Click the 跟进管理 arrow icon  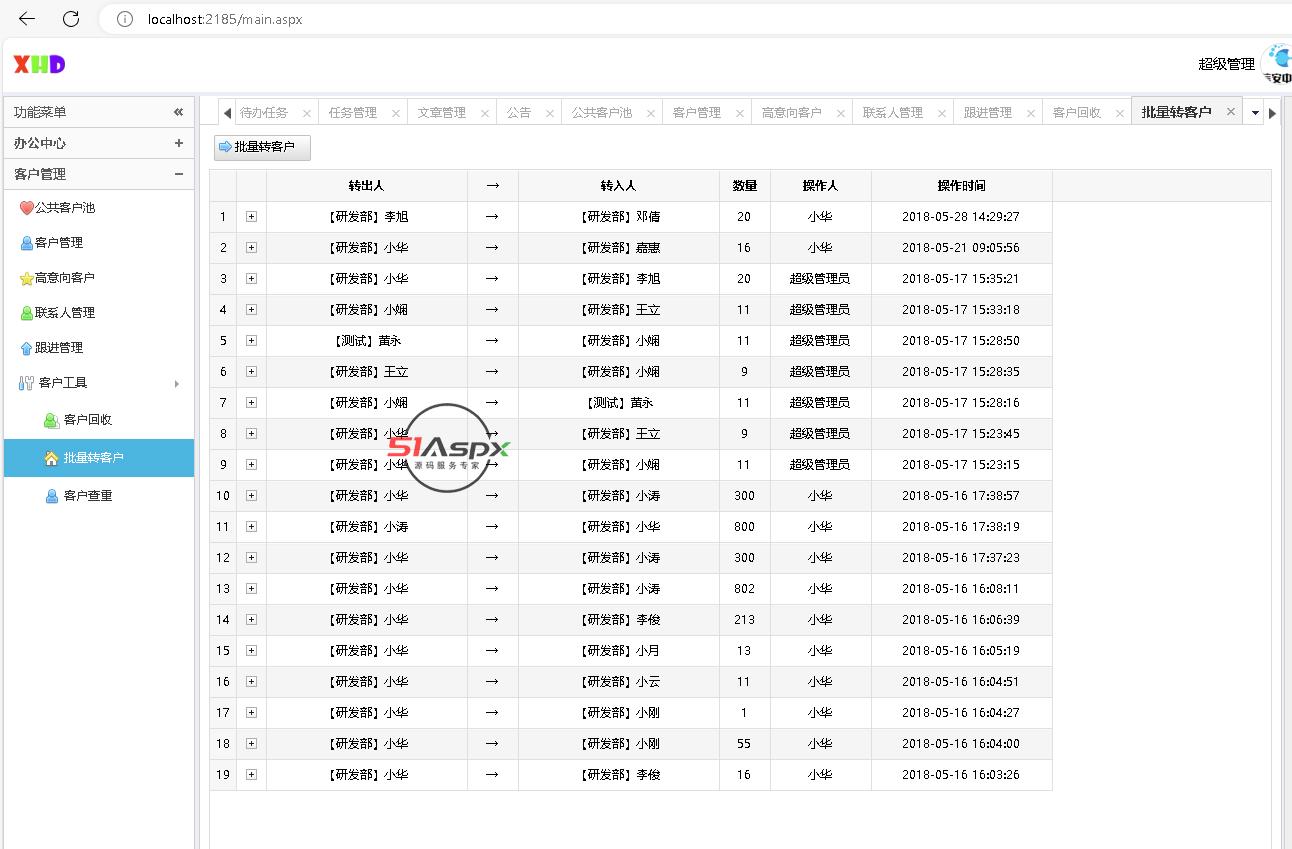coord(27,348)
